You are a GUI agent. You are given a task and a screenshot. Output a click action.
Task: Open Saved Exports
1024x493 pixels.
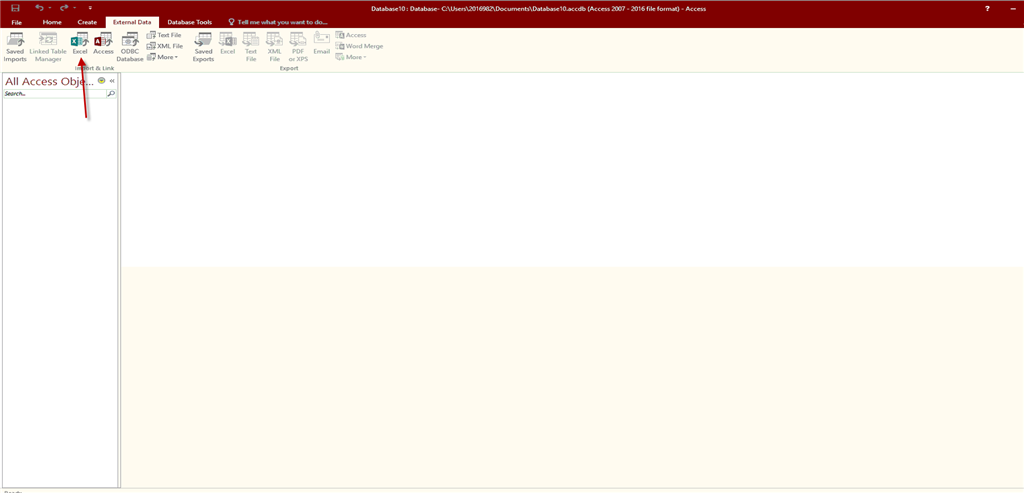203,46
